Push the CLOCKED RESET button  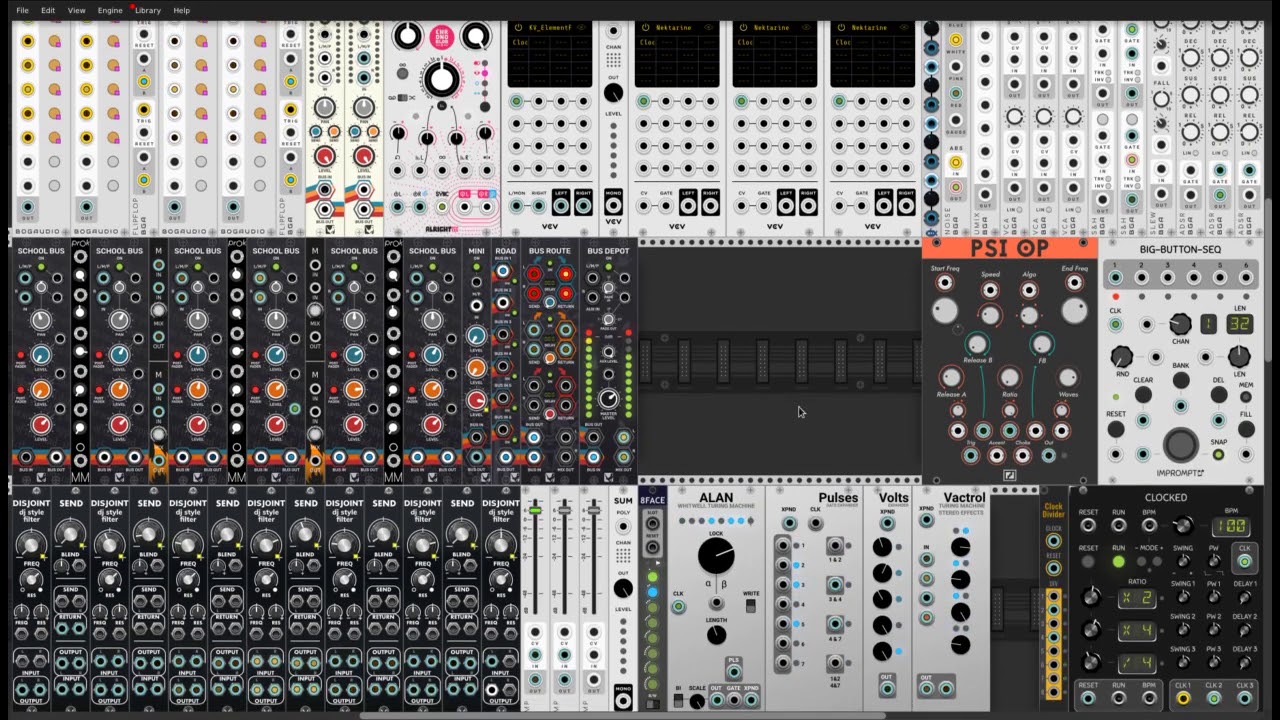pyautogui.click(x=1088, y=561)
